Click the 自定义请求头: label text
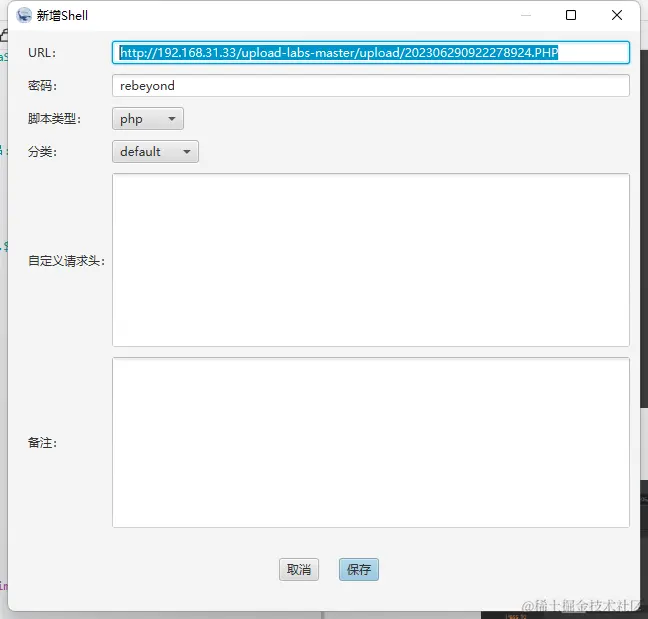 [66, 261]
